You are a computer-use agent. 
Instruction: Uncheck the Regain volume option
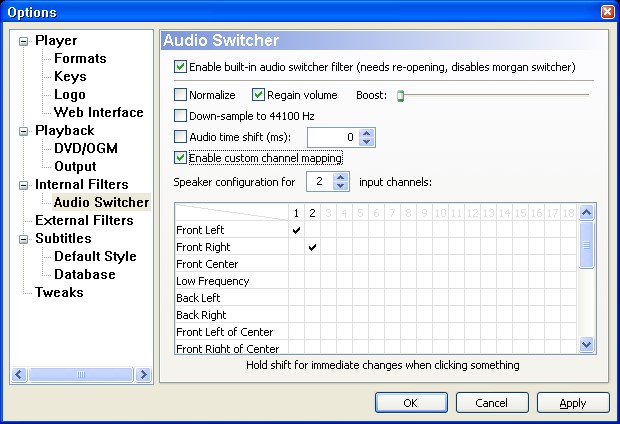(x=258, y=95)
